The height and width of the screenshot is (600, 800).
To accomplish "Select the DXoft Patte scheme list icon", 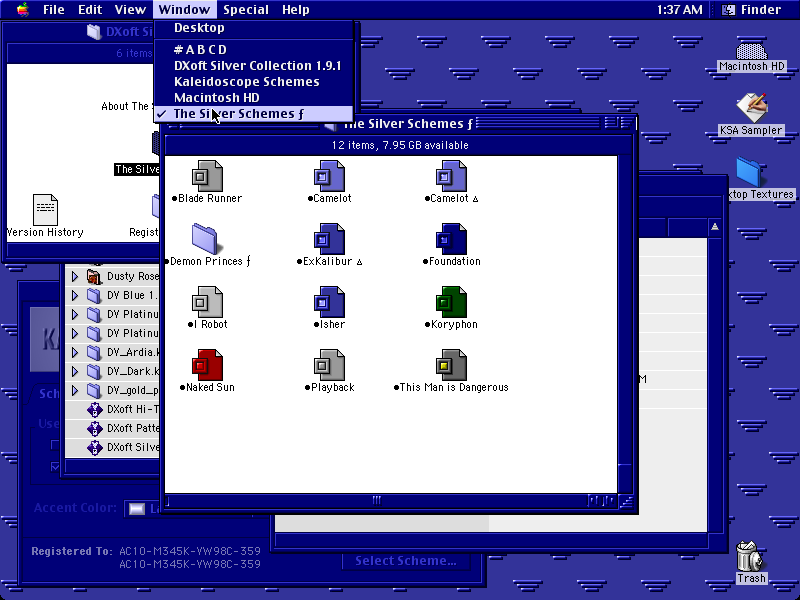I will pyautogui.click(x=94, y=428).
